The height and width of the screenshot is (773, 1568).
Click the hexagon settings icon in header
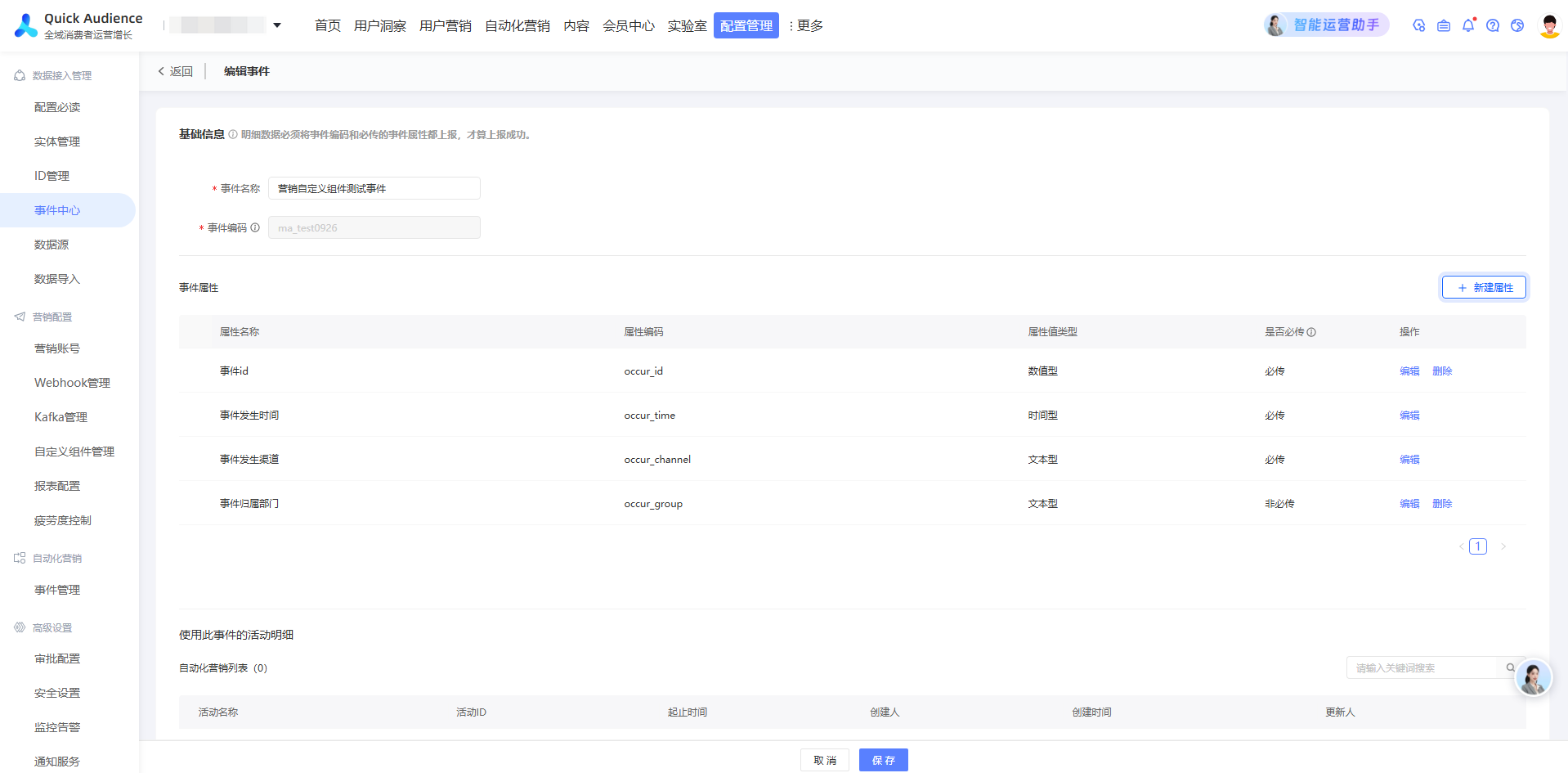1419,25
